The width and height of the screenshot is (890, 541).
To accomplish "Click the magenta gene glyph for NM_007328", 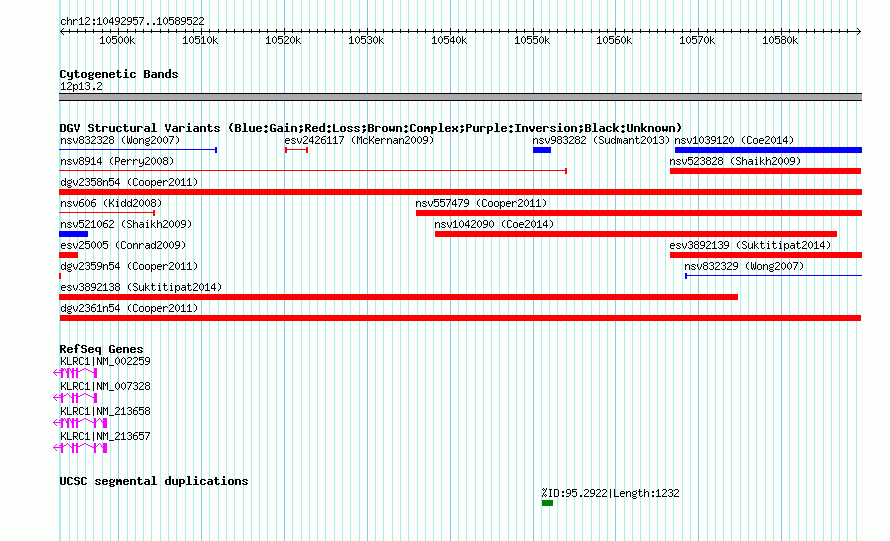I will 75,398.
